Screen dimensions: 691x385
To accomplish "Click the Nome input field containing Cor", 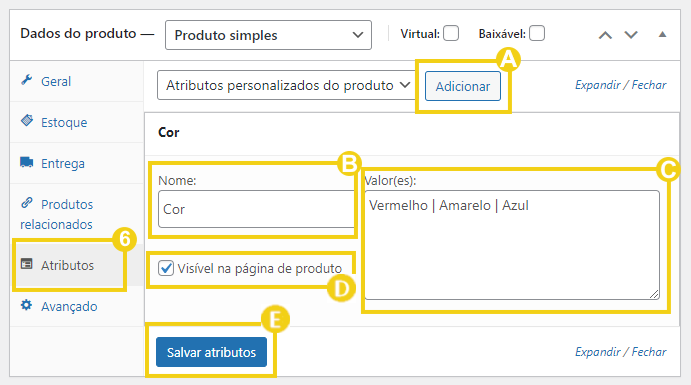I will pos(256,209).
